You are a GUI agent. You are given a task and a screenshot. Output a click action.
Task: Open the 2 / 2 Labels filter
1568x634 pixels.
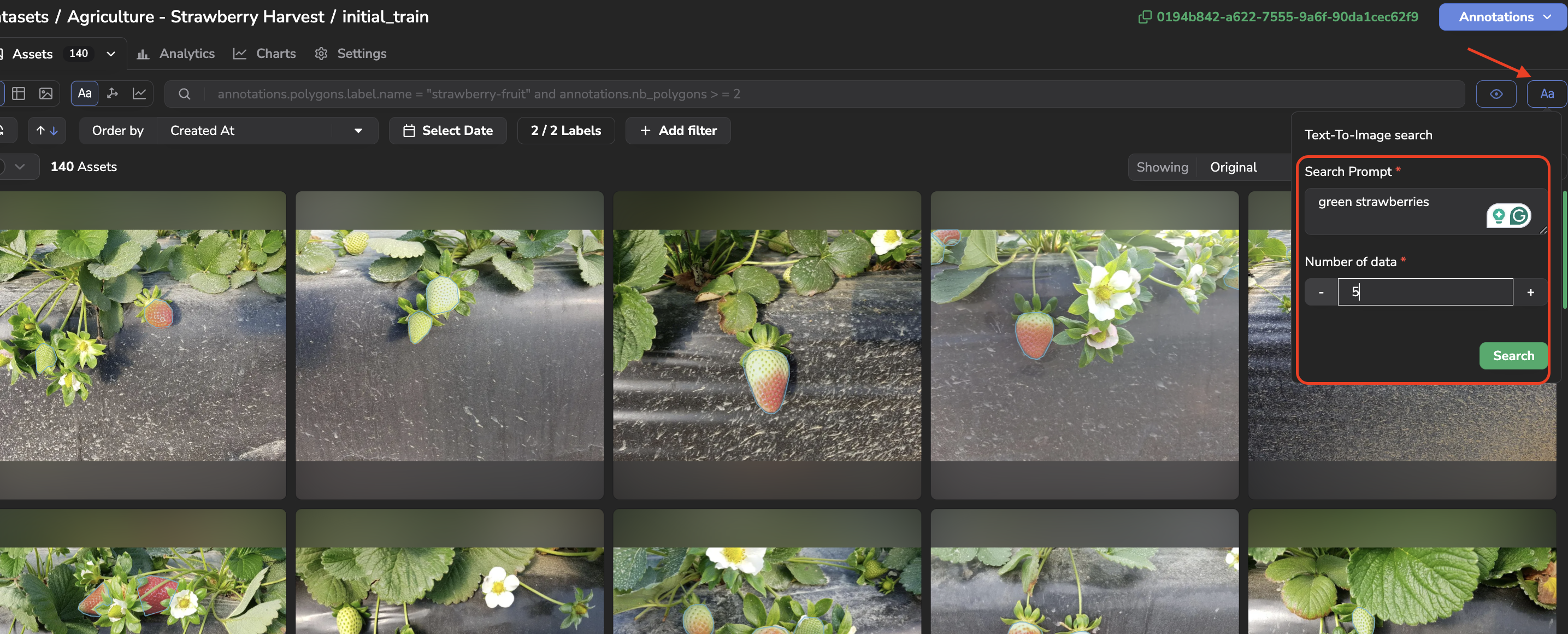tap(566, 130)
